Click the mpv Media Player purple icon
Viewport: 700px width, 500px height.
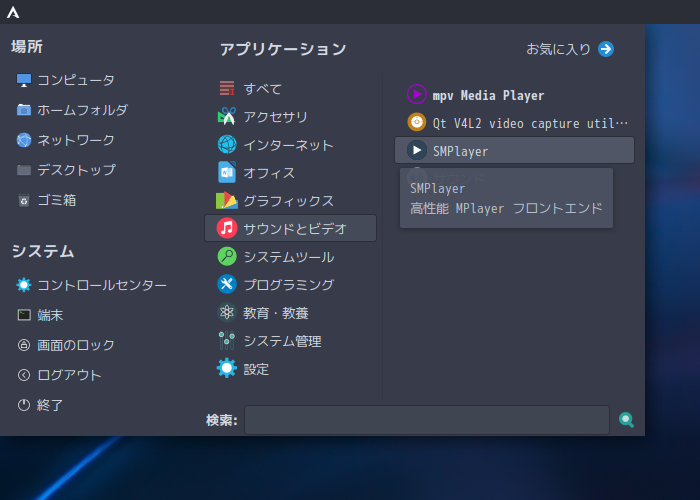pos(417,94)
